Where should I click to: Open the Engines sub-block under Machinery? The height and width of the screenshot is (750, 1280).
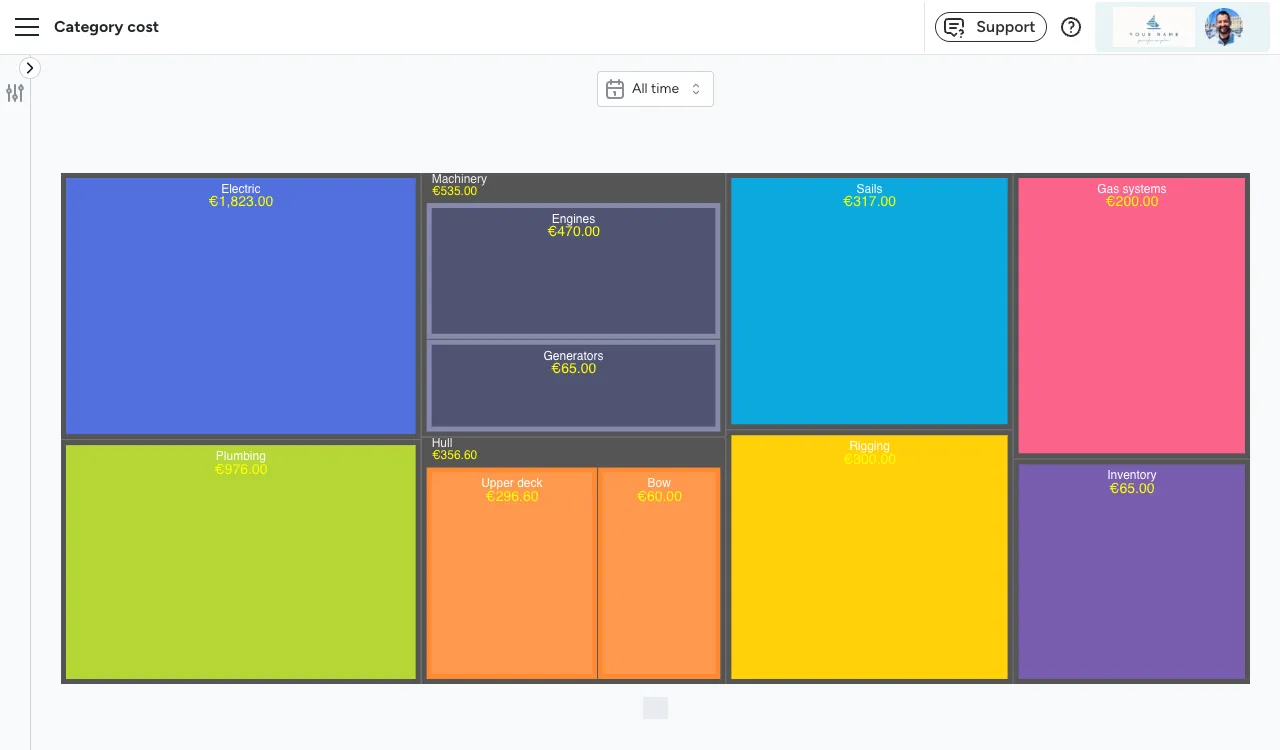coord(573,270)
